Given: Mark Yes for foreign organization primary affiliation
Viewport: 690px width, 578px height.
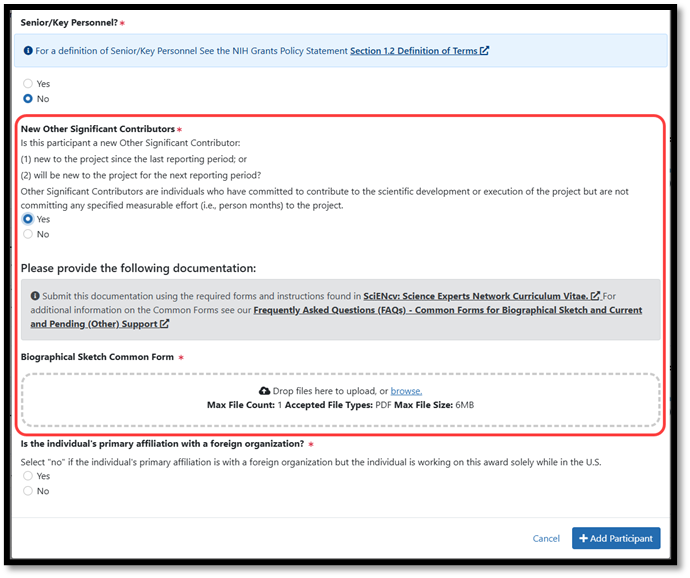Looking at the screenshot, I should 28,476.
